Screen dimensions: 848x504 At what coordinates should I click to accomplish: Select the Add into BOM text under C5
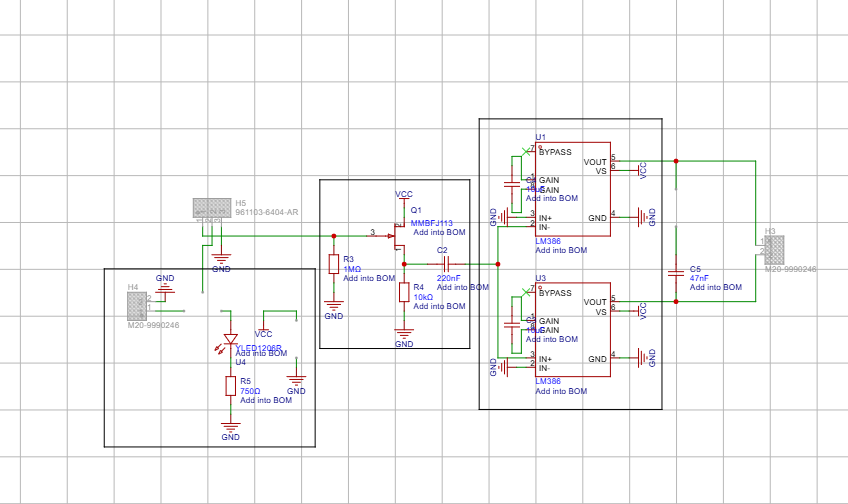point(716,287)
